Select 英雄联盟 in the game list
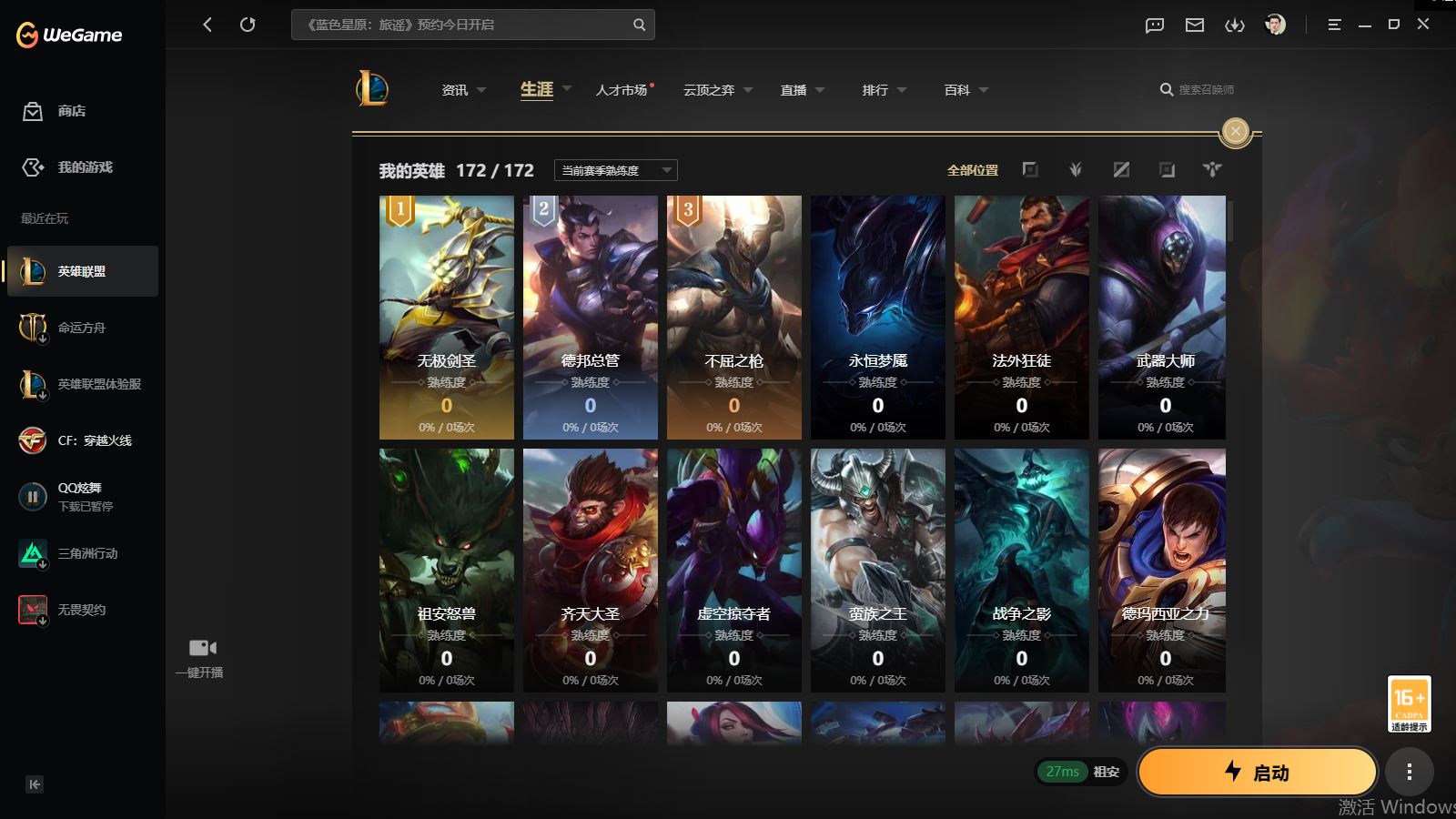Screen dimensions: 1456x819 83,271
